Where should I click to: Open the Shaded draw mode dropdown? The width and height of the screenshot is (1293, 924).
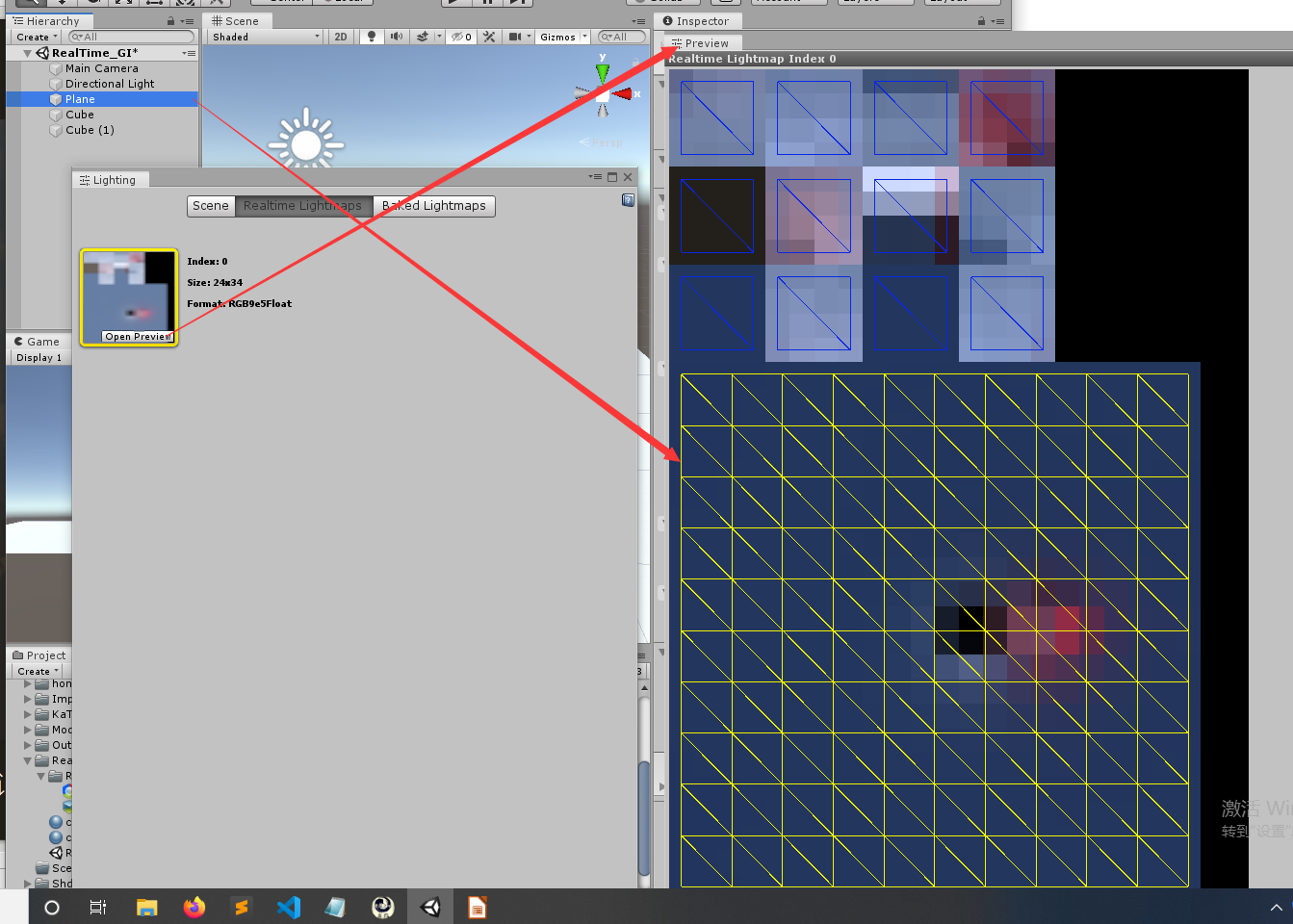coord(265,37)
